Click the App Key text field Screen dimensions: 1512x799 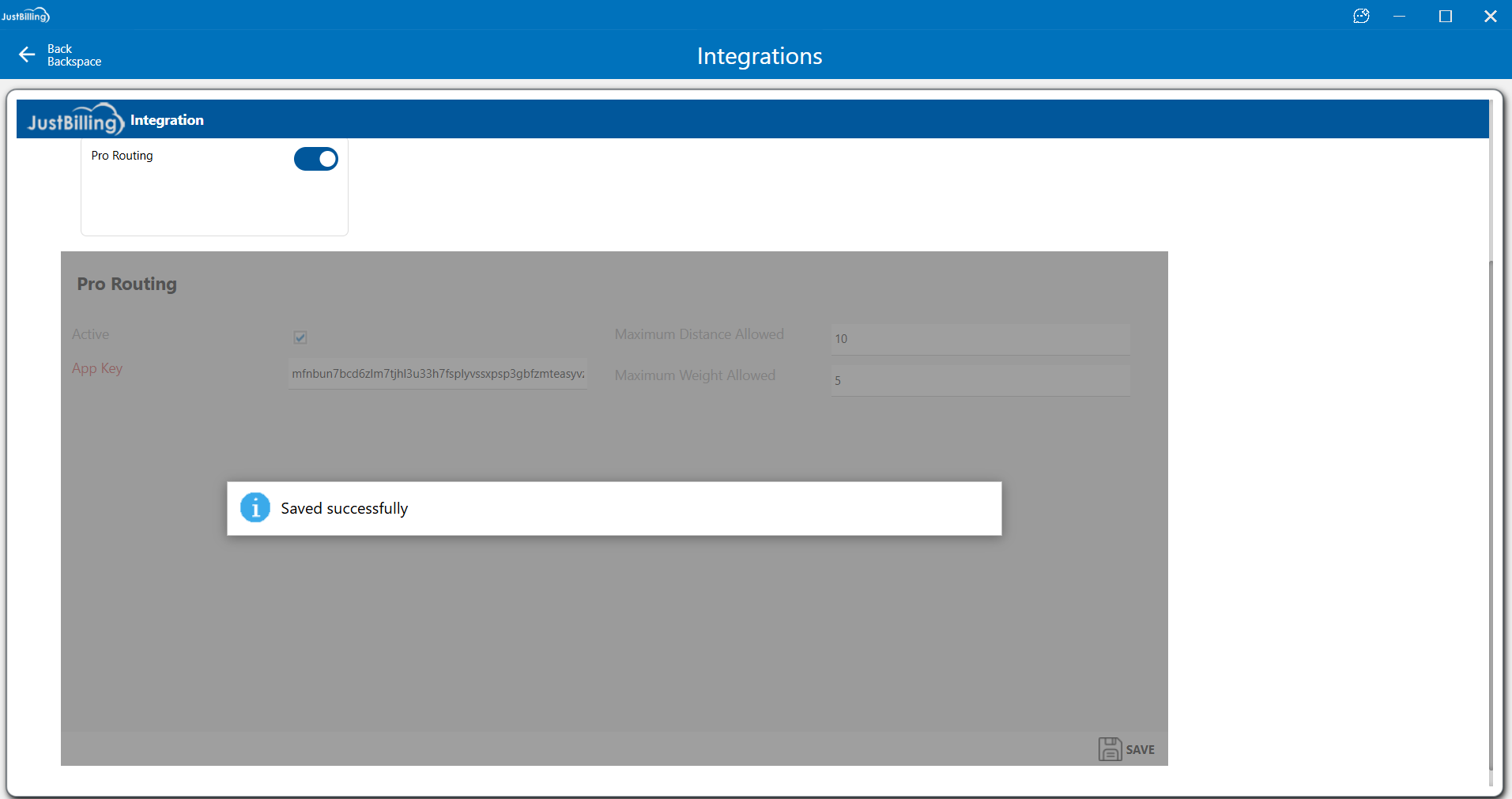coord(438,374)
